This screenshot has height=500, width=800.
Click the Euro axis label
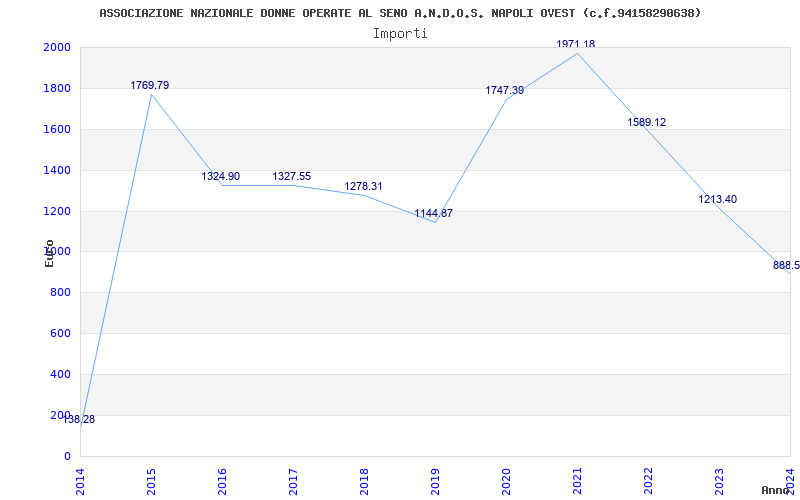(49, 253)
